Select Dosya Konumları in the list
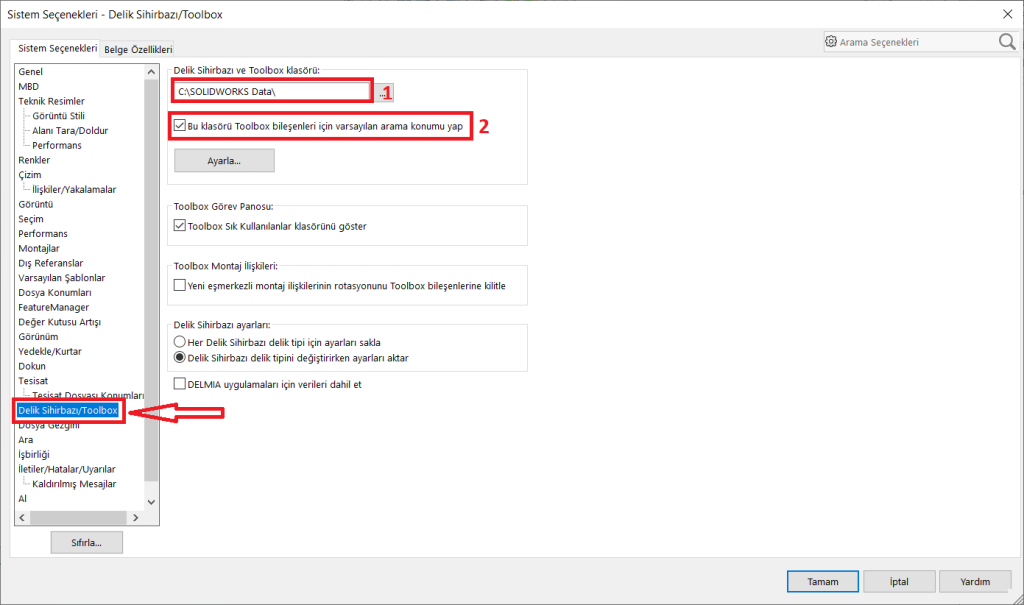This screenshot has height=605, width=1024. tap(55, 292)
